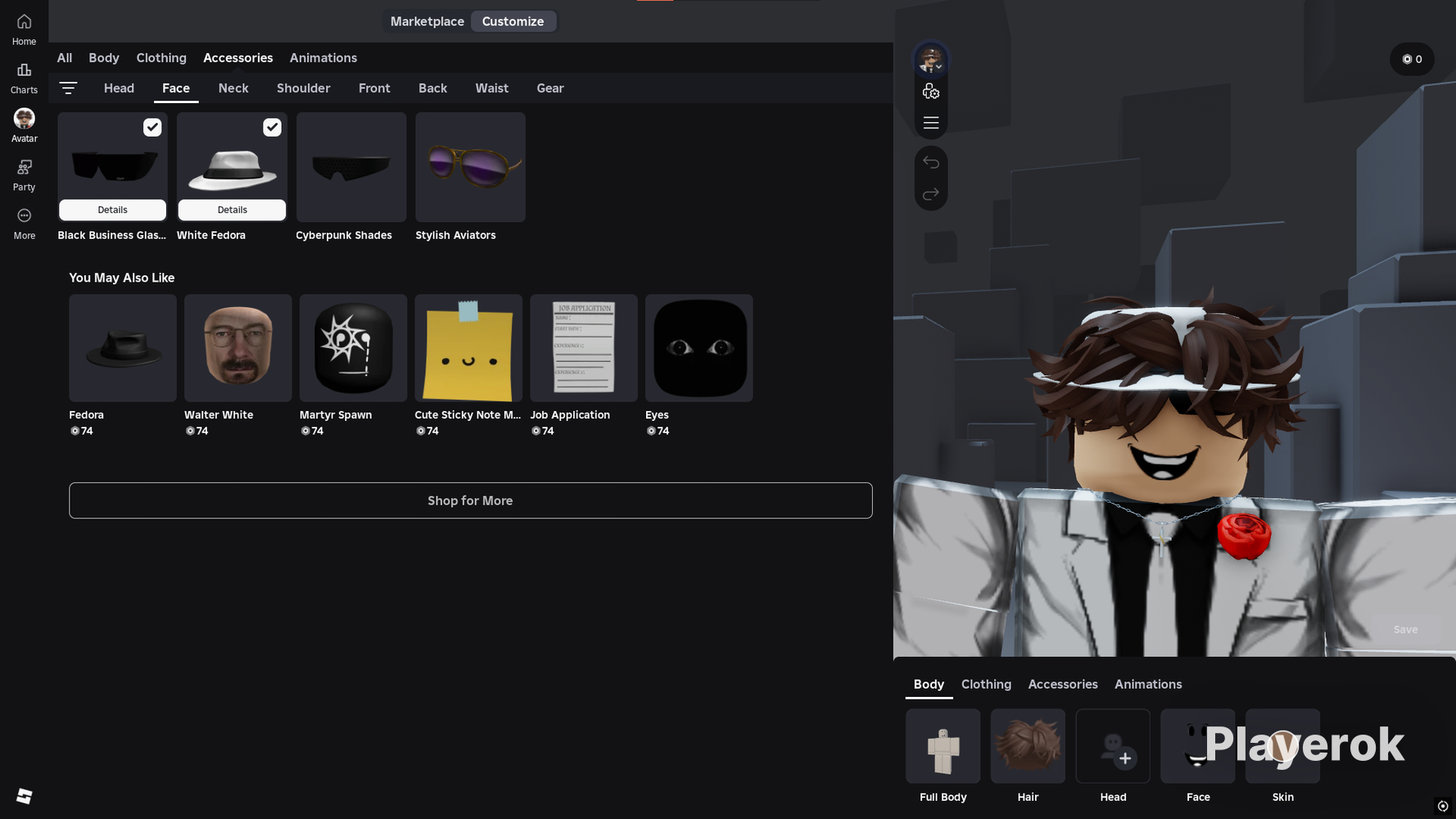Uncheck the White Fedora checkbox
1456x819 pixels.
(272, 127)
